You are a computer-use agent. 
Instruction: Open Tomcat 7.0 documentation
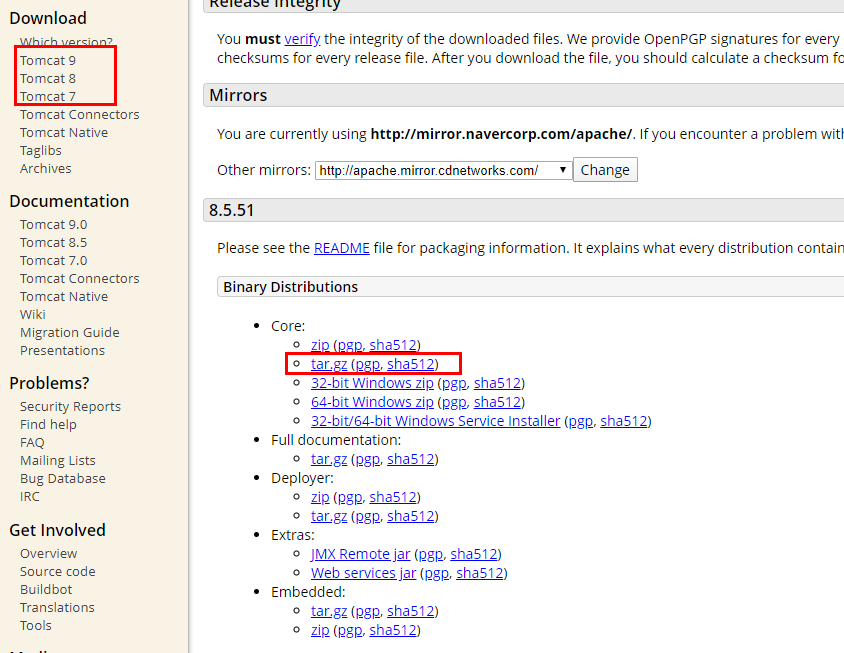pos(53,261)
